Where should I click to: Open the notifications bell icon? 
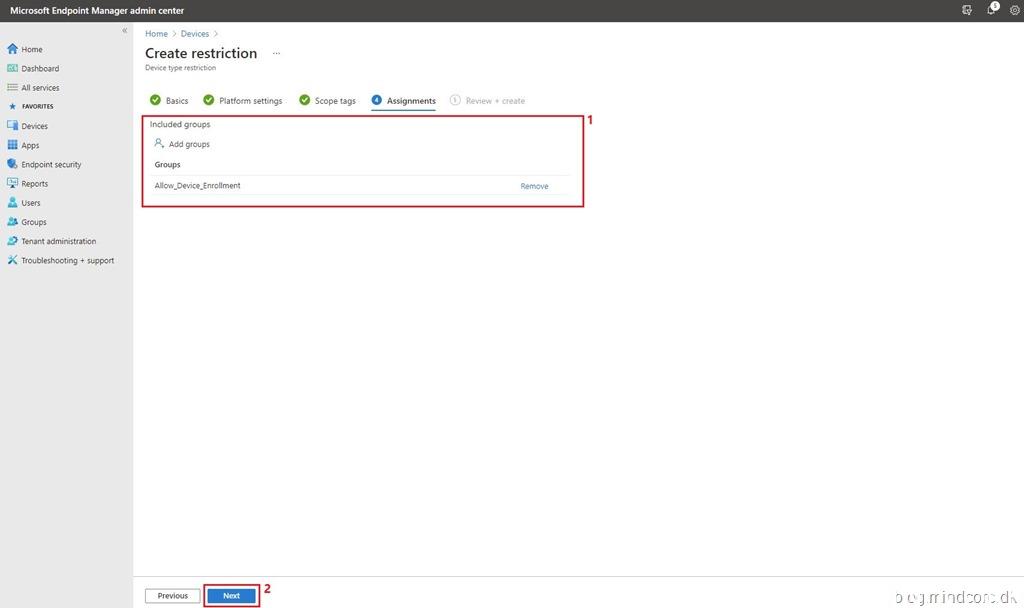(x=991, y=10)
